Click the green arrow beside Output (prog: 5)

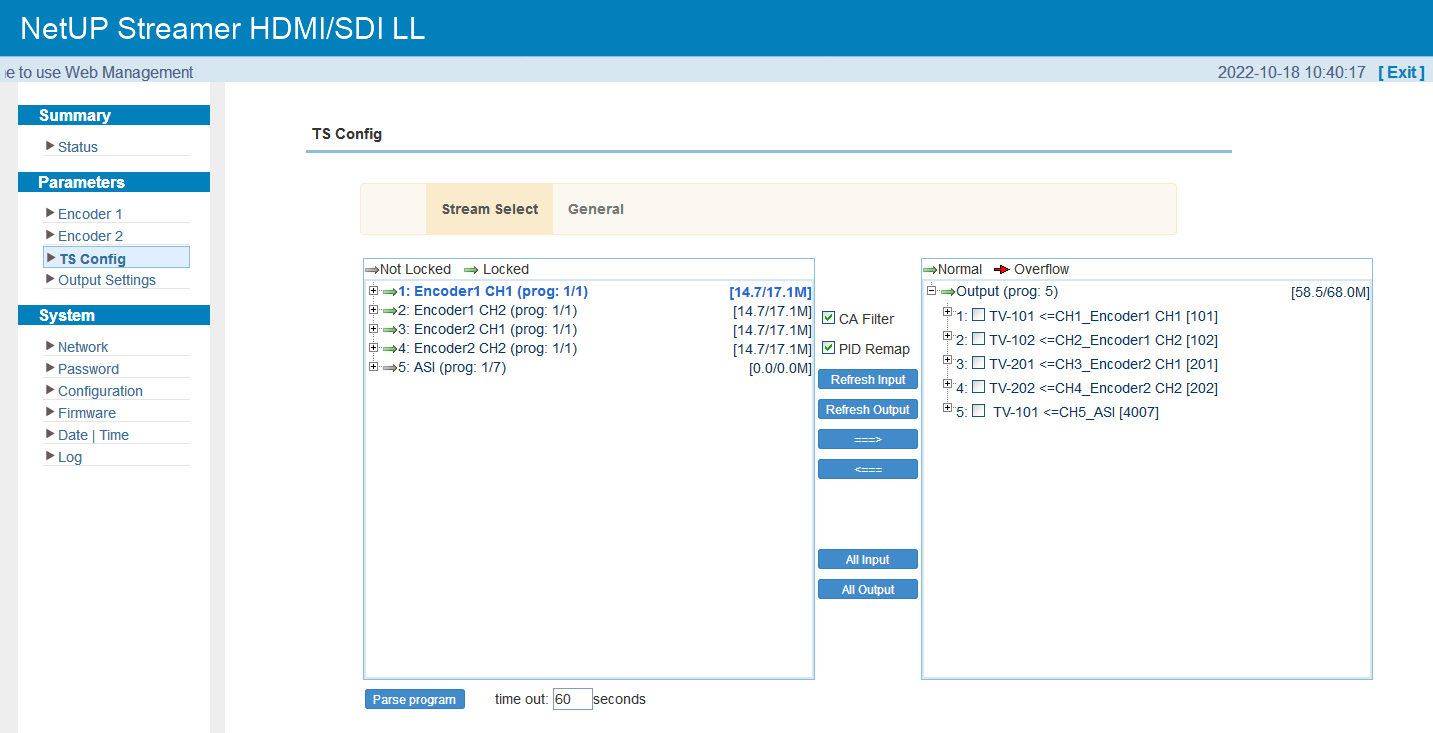pyautogui.click(x=948, y=292)
